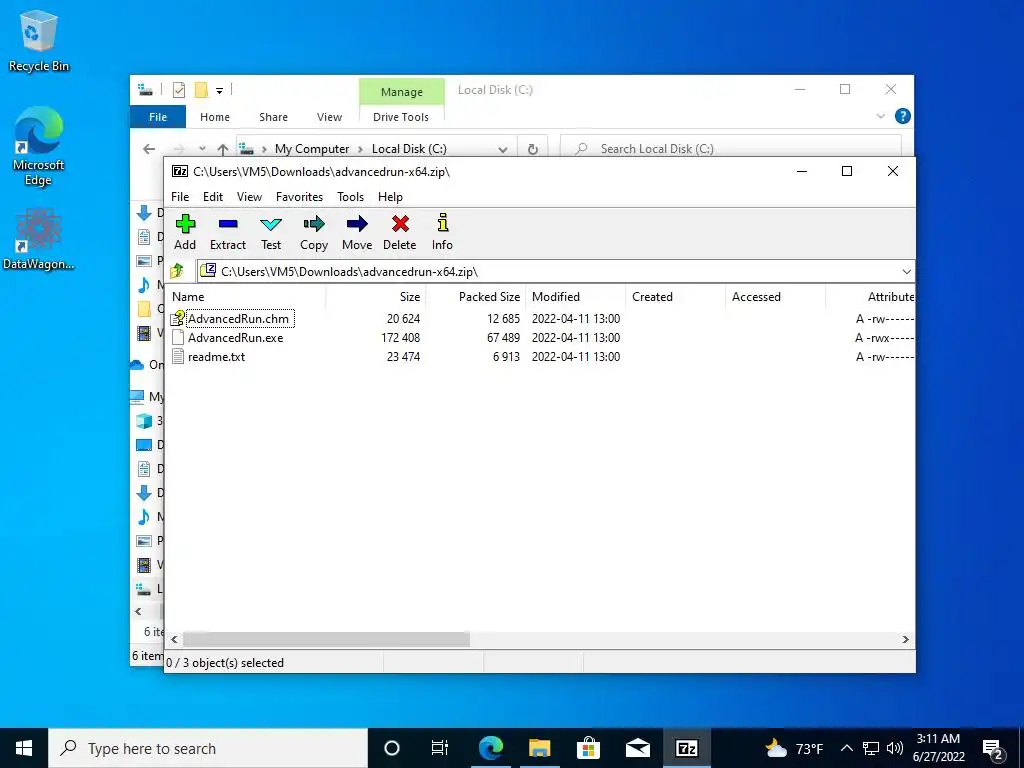Click the 73°F weather widget

tap(793, 748)
